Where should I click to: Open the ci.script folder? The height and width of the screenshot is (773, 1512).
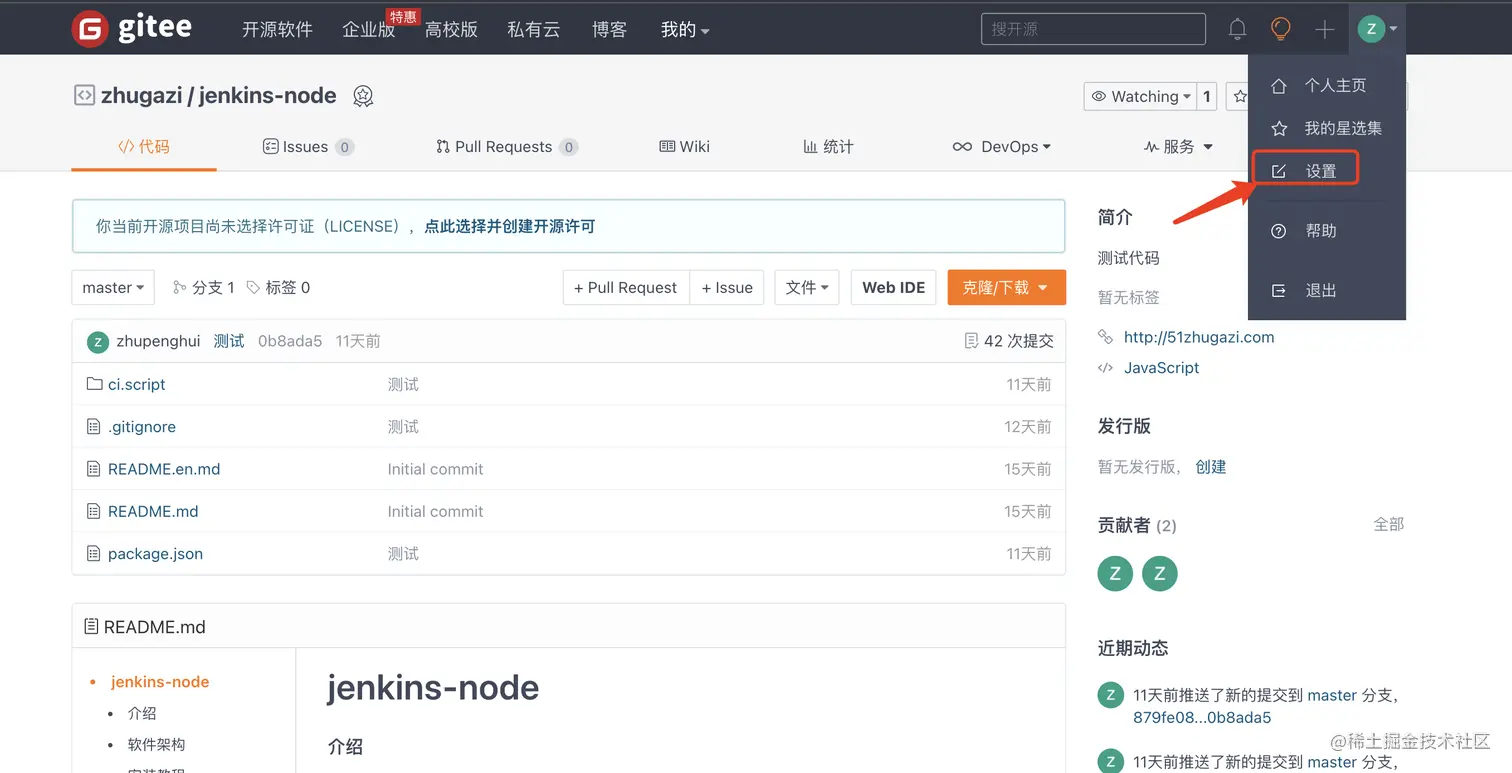[x=137, y=384]
